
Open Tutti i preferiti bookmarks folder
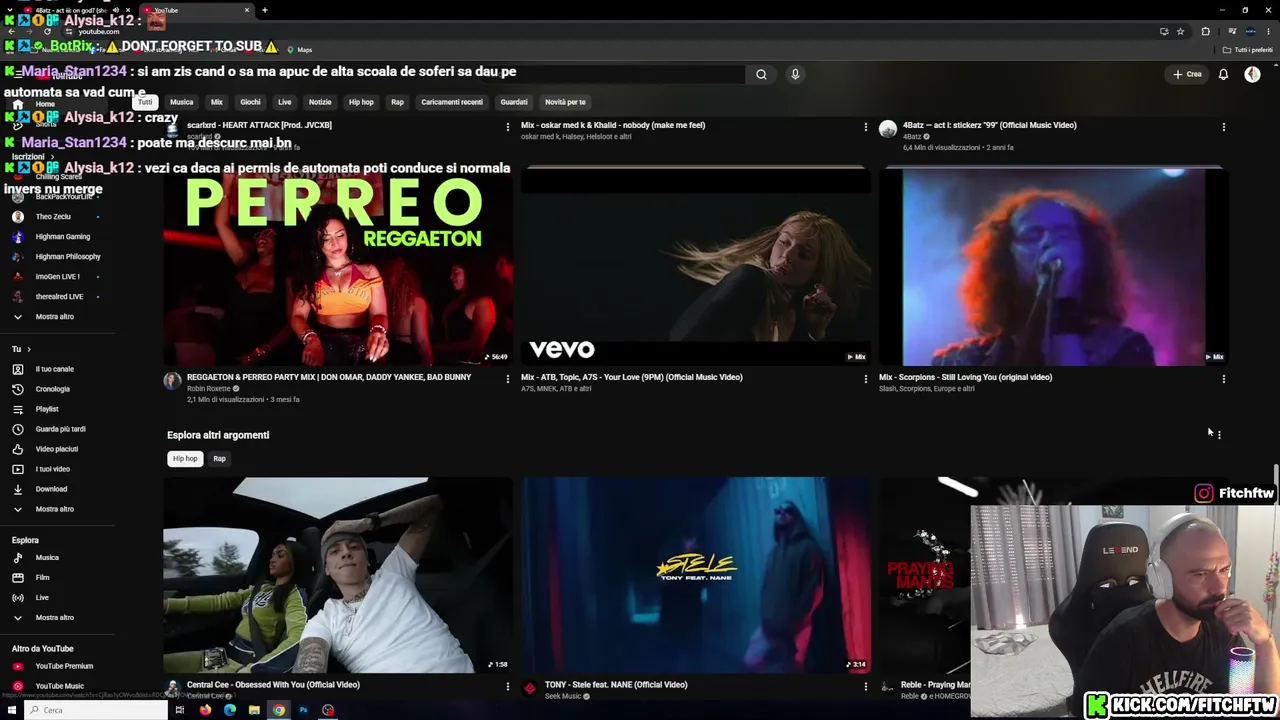tap(1248, 50)
